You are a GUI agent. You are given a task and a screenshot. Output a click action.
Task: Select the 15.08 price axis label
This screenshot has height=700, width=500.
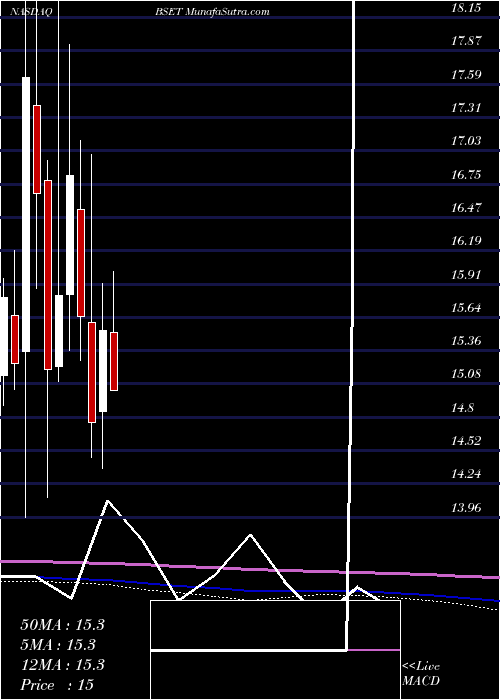[466, 374]
